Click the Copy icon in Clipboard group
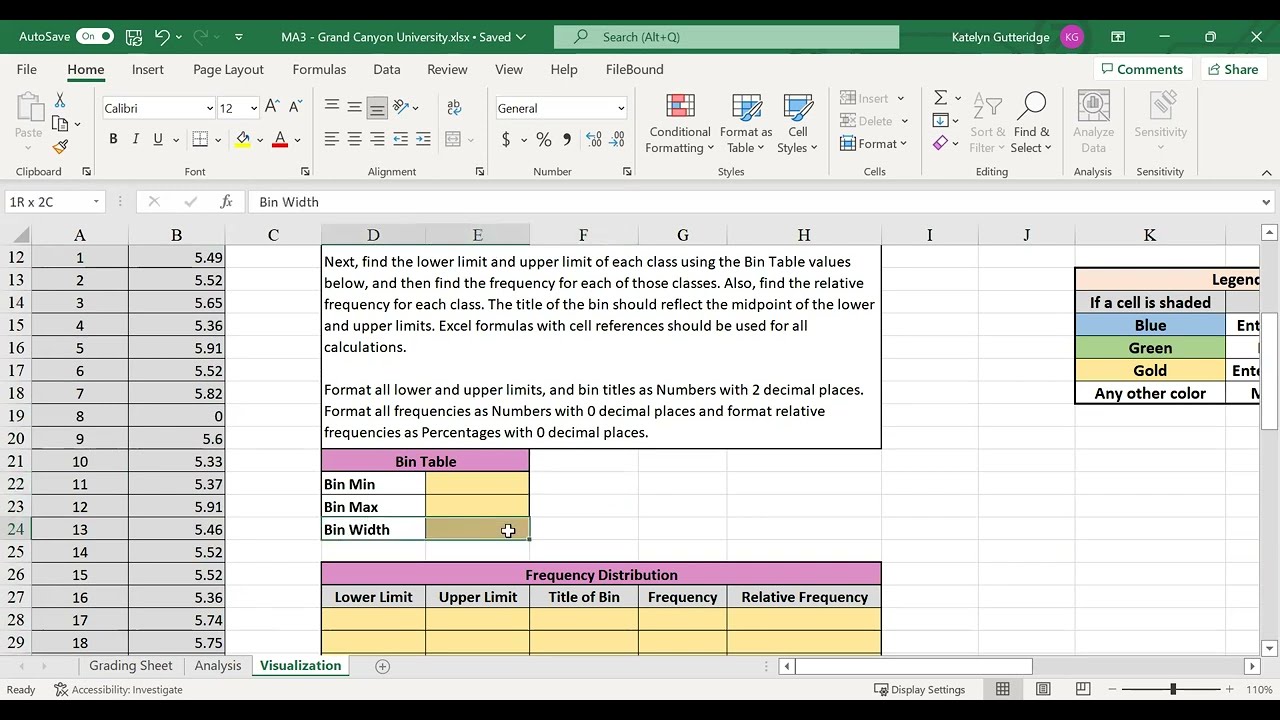Screen dimensions: 1280x720 coord(60,124)
